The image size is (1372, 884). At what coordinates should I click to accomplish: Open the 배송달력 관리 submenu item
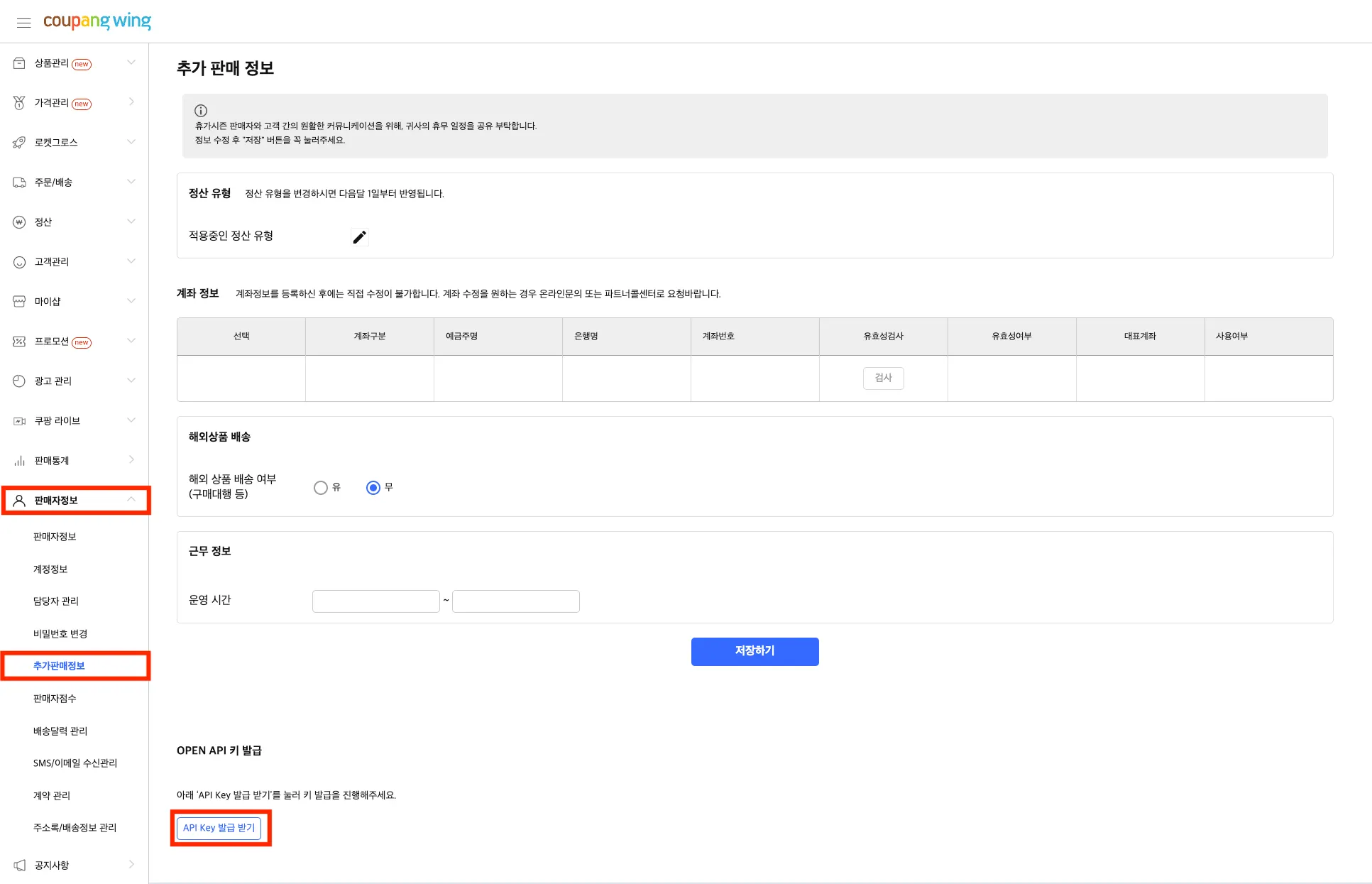(x=60, y=731)
